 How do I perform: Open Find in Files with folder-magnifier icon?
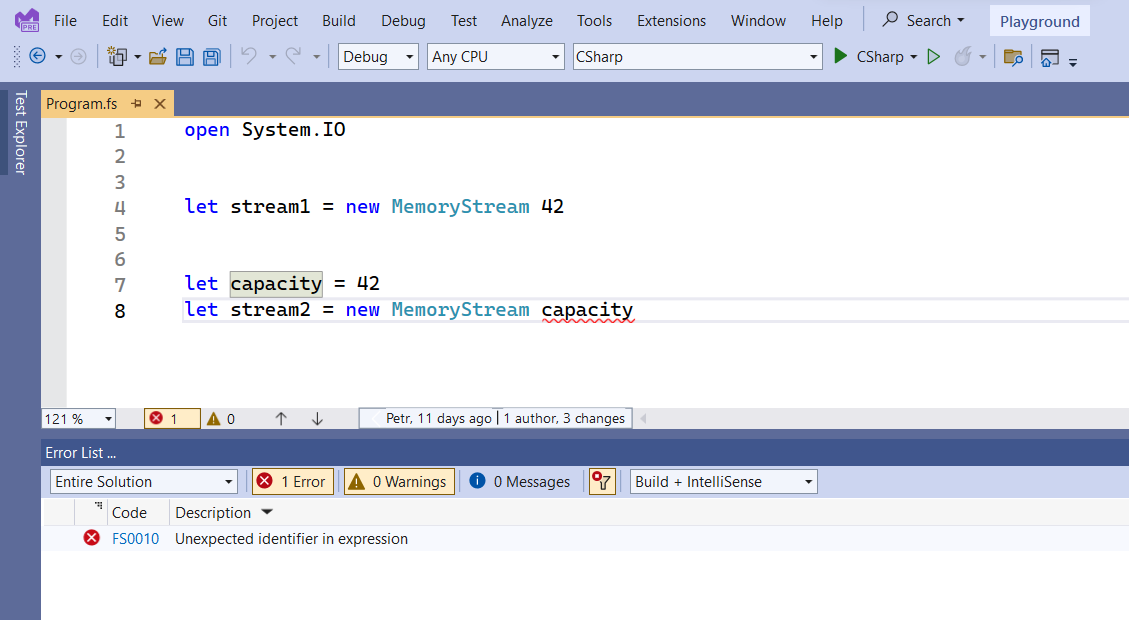coord(1013,57)
